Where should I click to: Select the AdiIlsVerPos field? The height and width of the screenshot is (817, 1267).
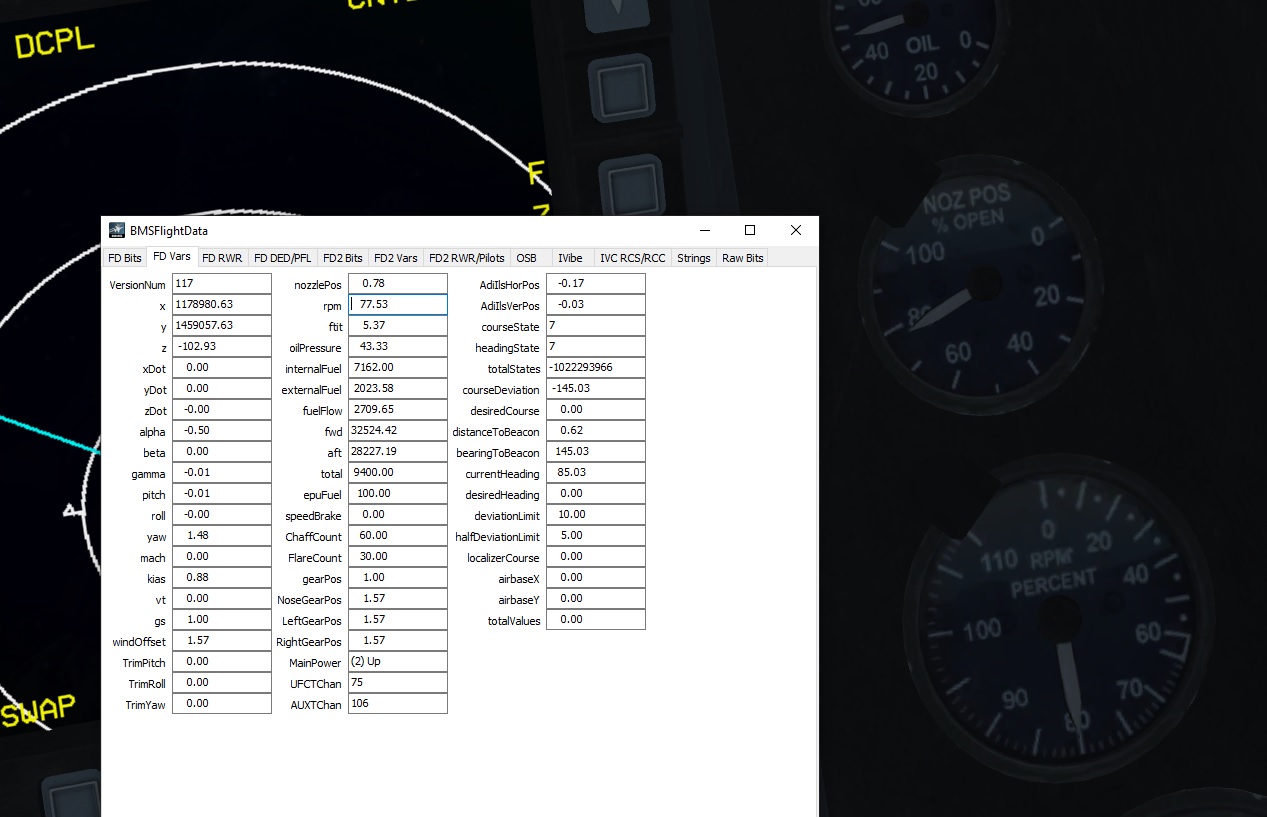pos(596,305)
